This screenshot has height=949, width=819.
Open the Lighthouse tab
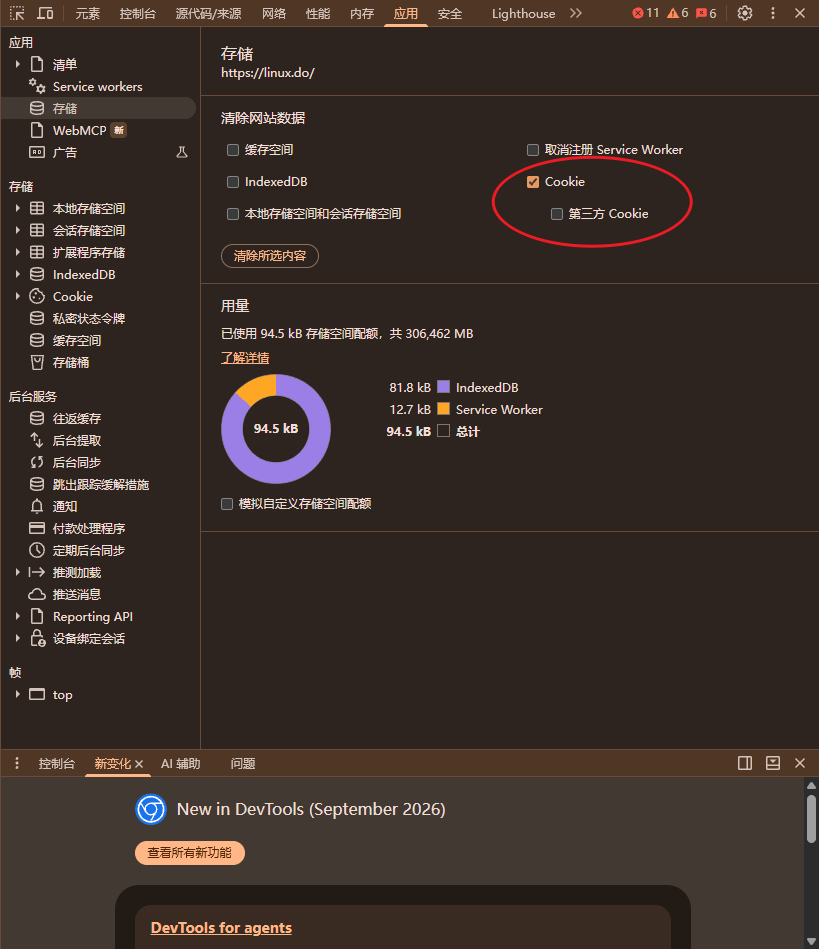tap(523, 13)
